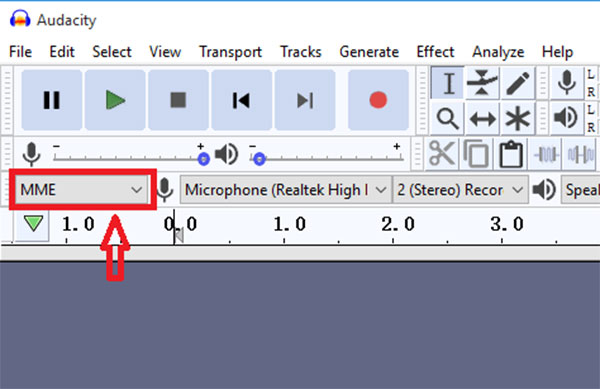Open the 2 (Stereo) recording channels dropdown
This screenshot has height=389, width=600.
coord(460,189)
